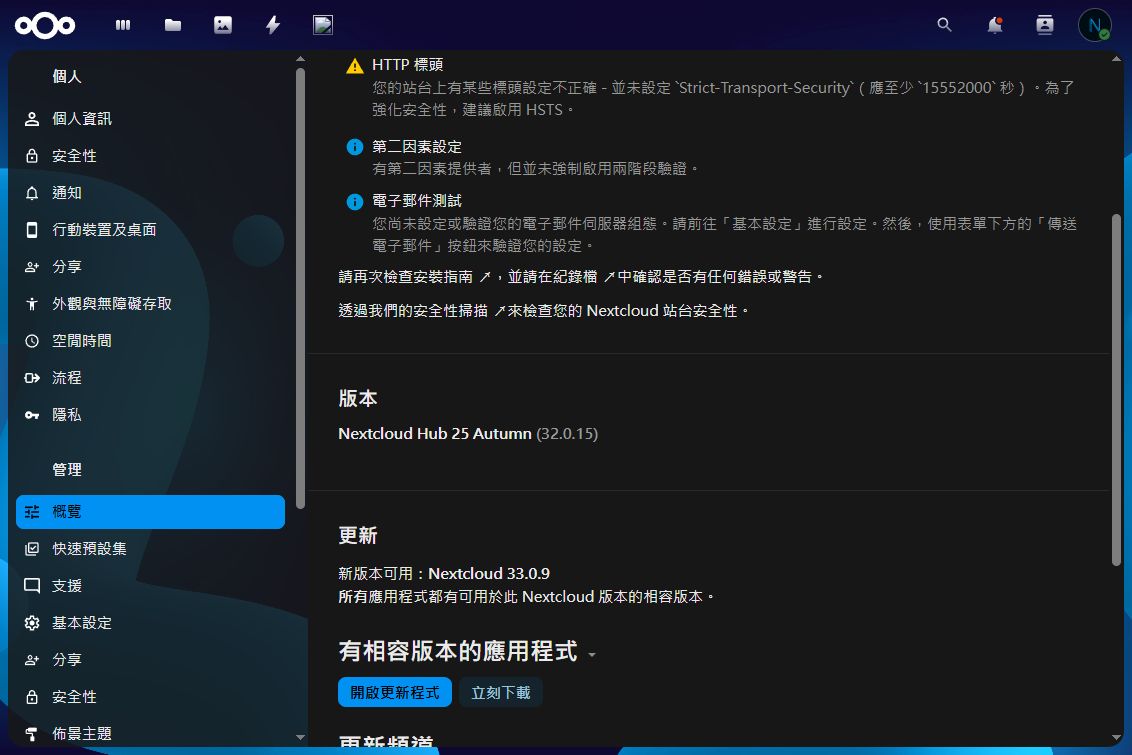Click the version text Nextcloud Hub 25 Autumn
1132x755 pixels.
point(435,434)
